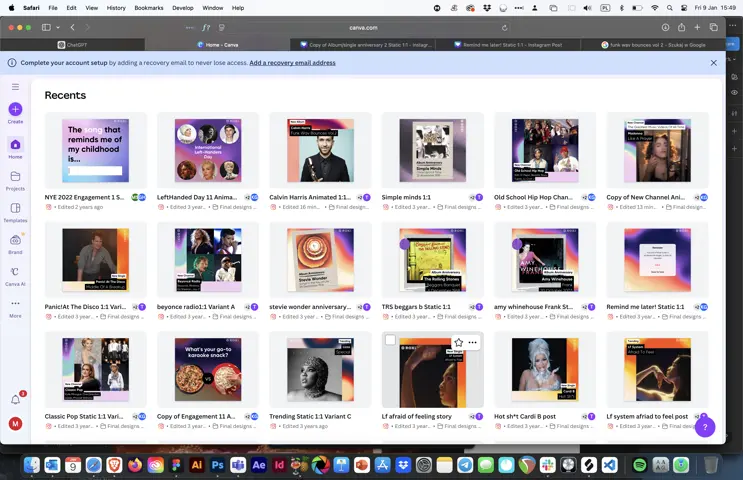Open the Projects folder icon
743x480 pixels.
(x=15, y=176)
